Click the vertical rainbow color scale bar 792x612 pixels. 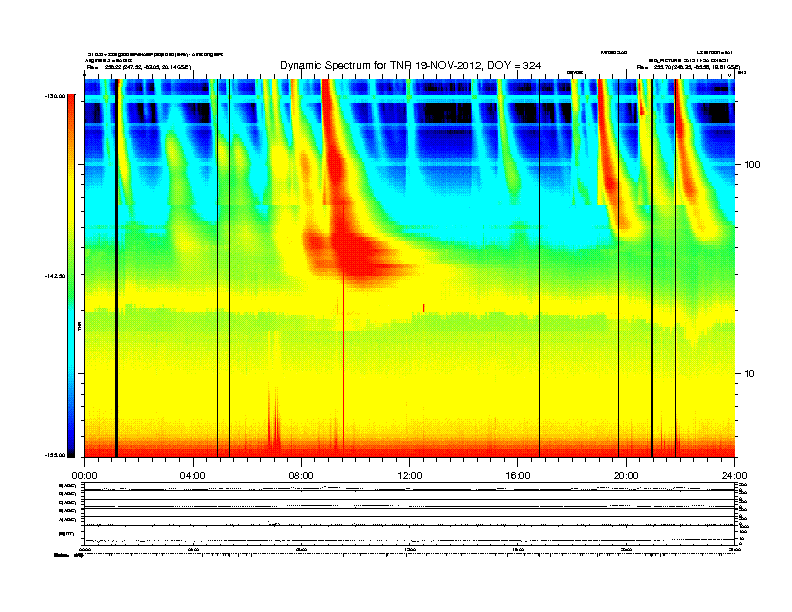pos(71,276)
